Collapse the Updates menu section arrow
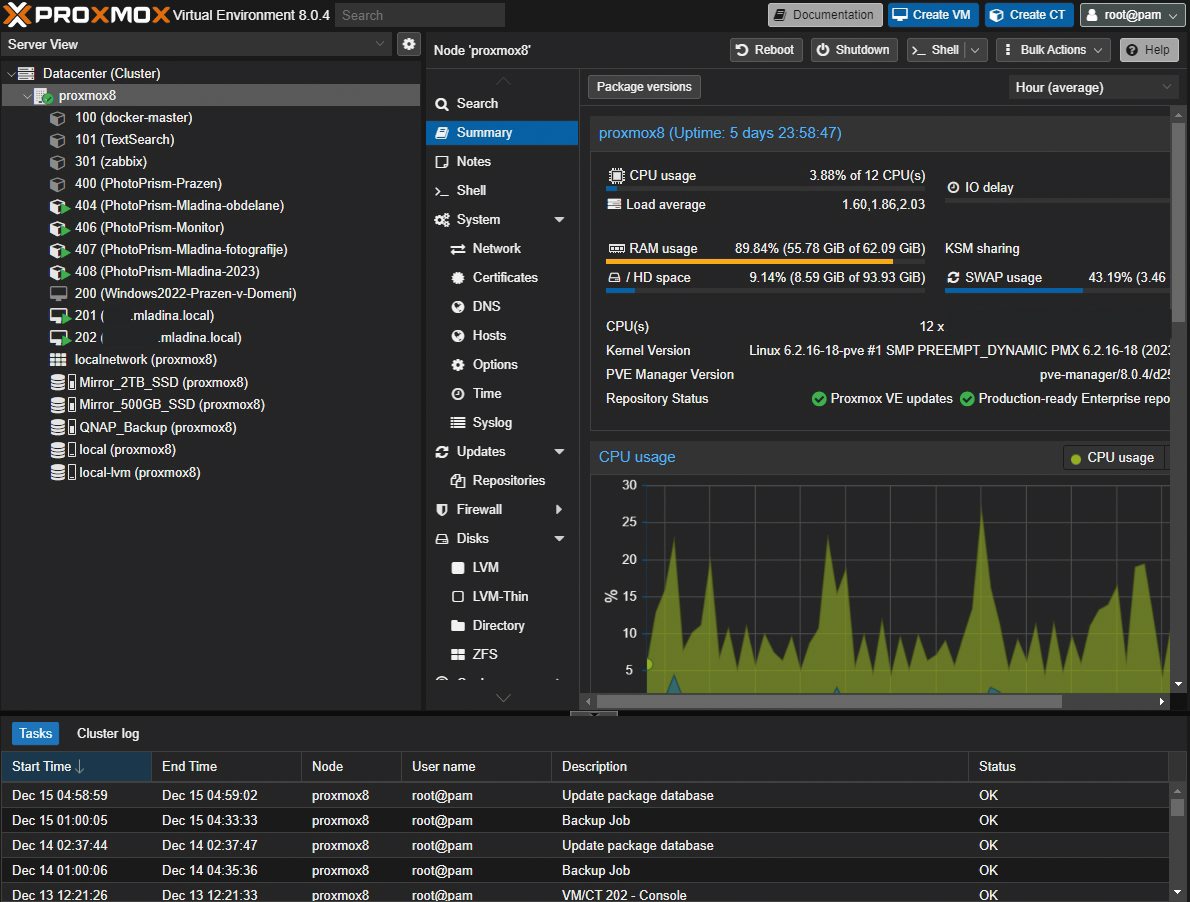Viewport: 1190px width, 902px height. (559, 451)
